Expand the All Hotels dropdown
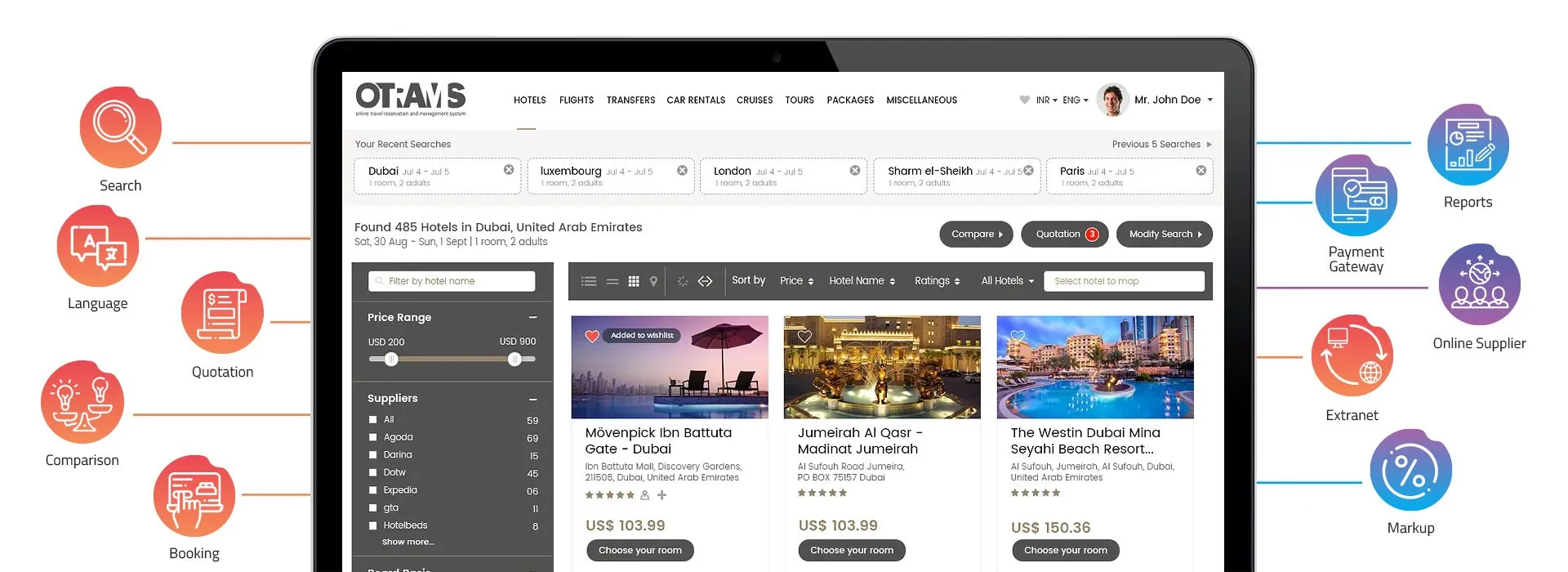 1007,281
